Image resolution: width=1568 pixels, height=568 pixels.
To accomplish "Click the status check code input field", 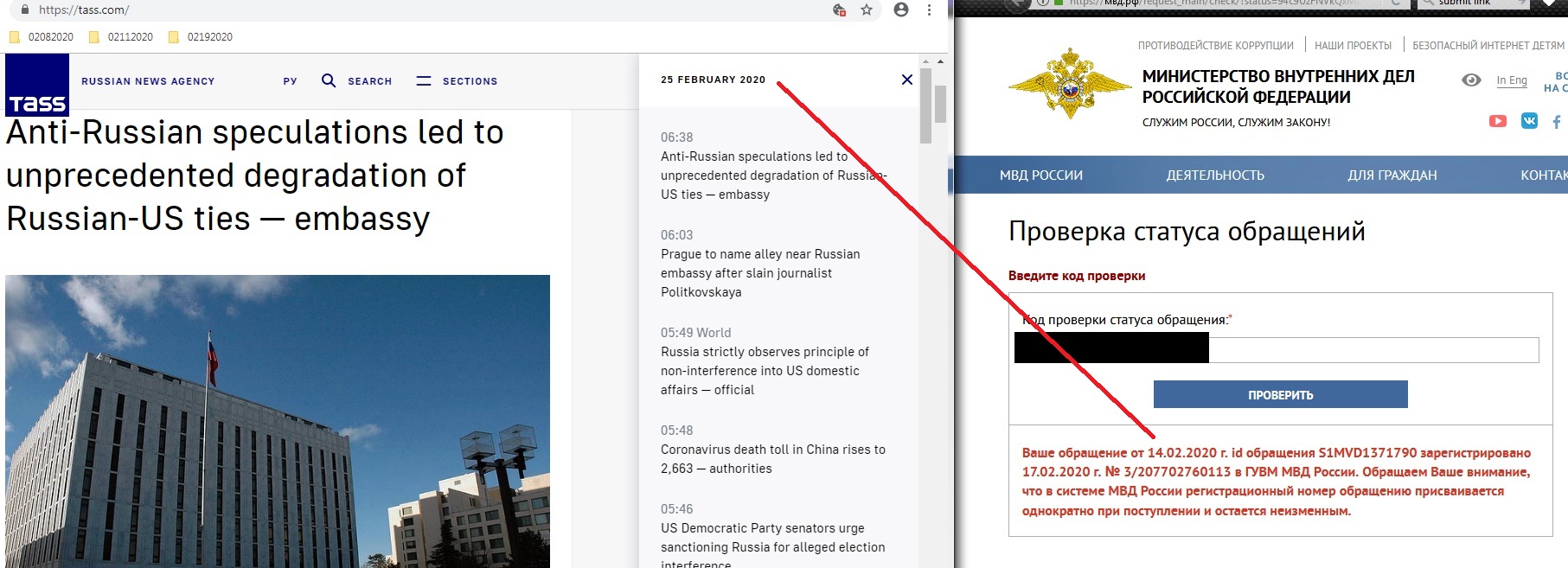I will 1372,350.
